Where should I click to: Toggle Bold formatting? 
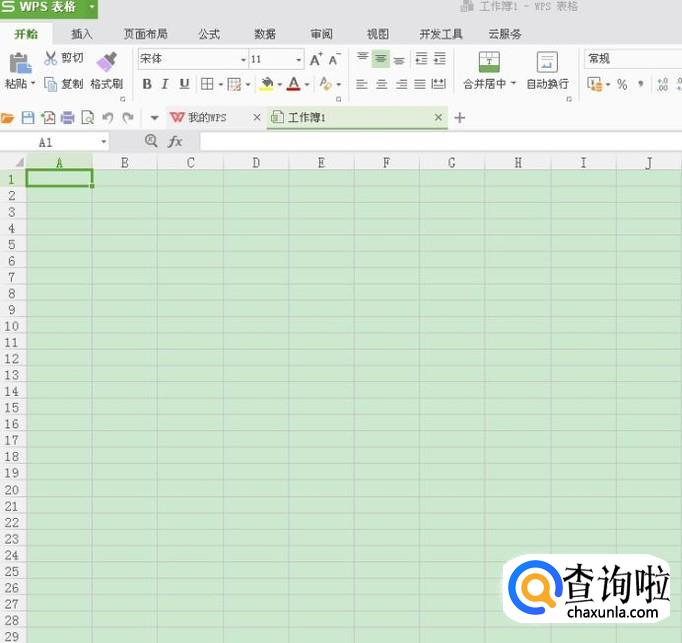(x=147, y=84)
